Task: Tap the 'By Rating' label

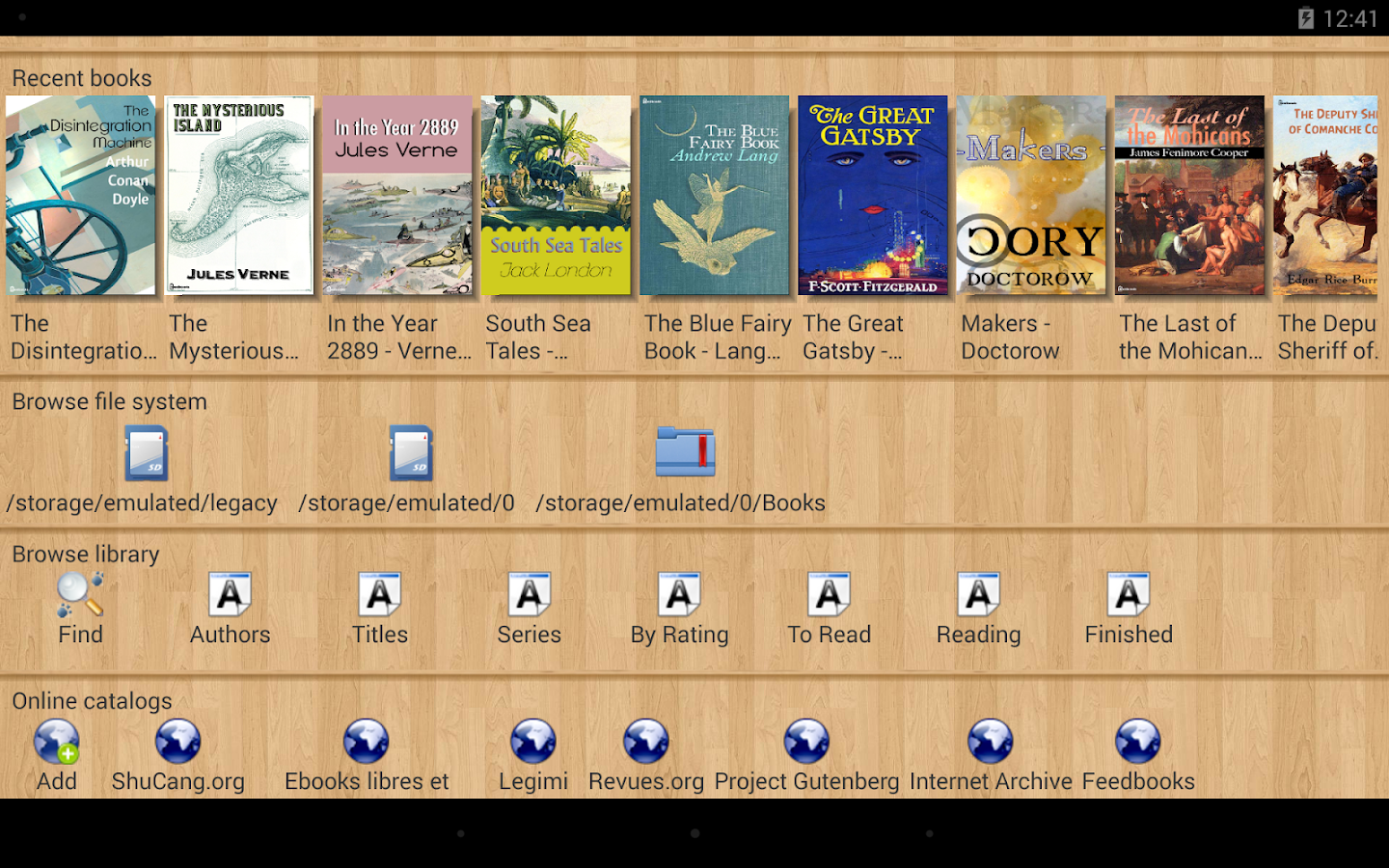Action: pyautogui.click(x=680, y=635)
